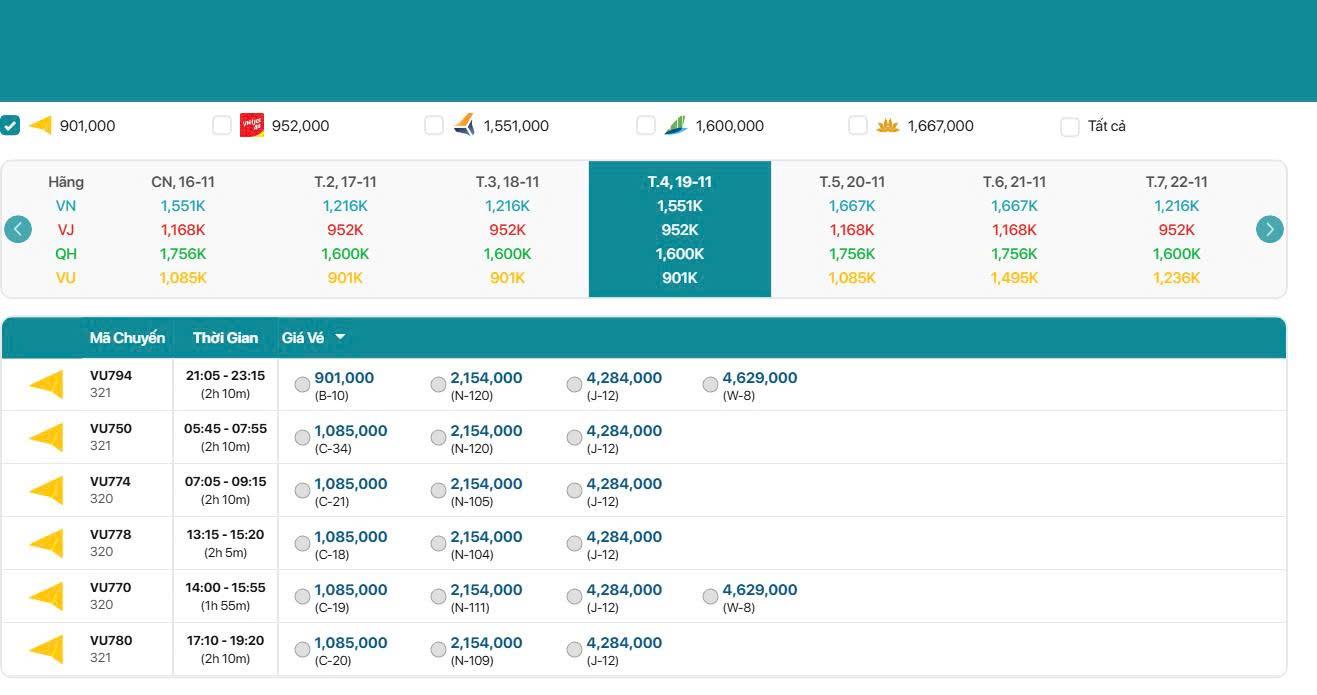Click the Vietjet Air logo priced 952,000
Image resolution: width=1317 pixels, height=695 pixels.
point(252,125)
